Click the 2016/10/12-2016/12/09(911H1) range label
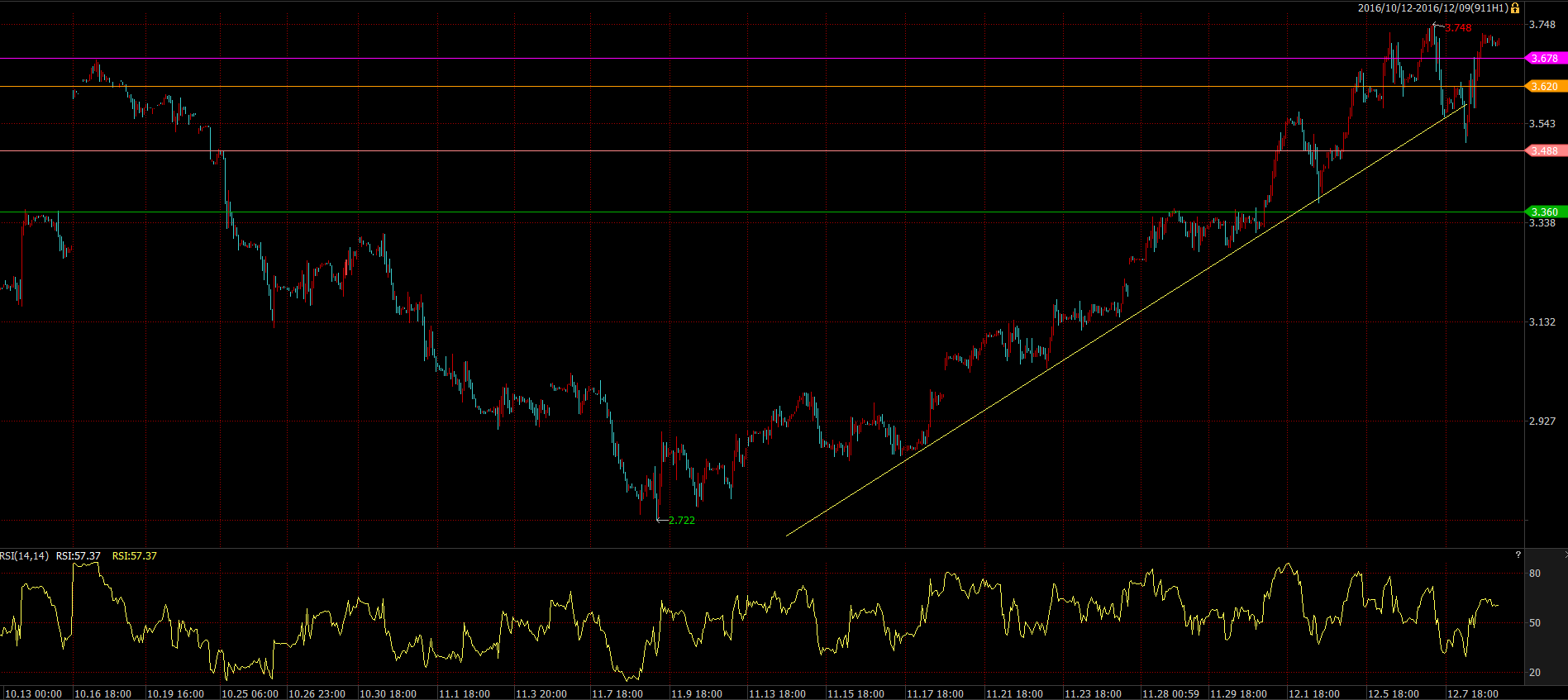1568x700 pixels. tap(1433, 8)
